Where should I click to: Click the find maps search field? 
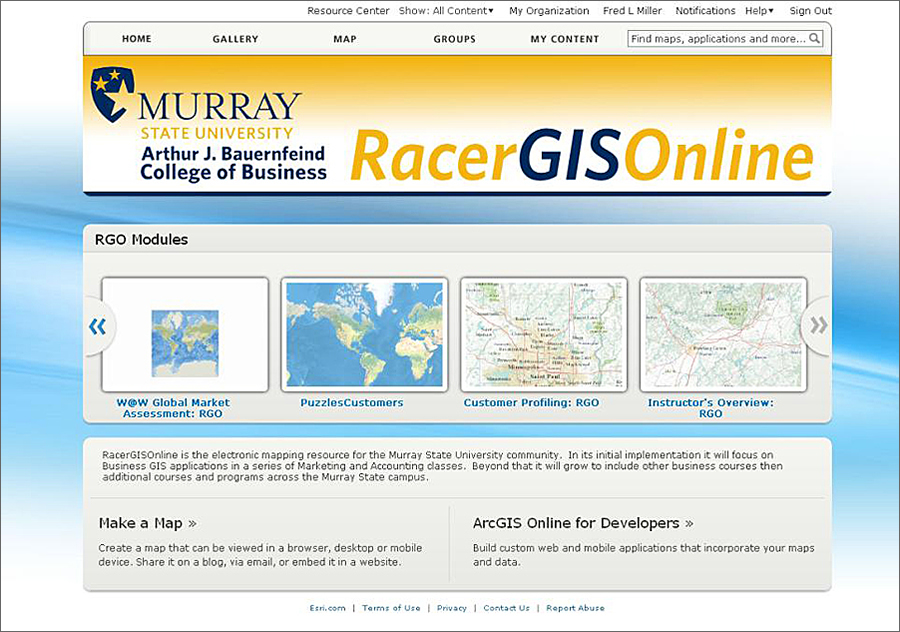(720, 38)
